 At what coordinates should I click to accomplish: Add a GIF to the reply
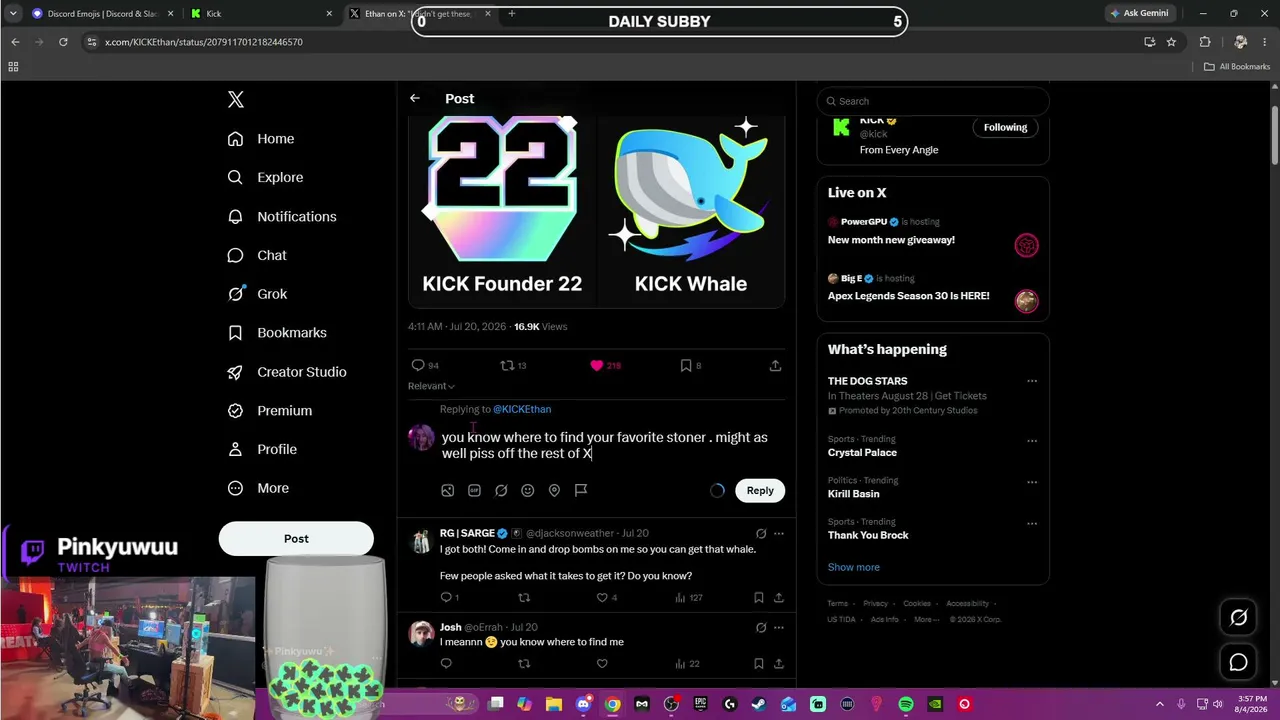coord(474,490)
